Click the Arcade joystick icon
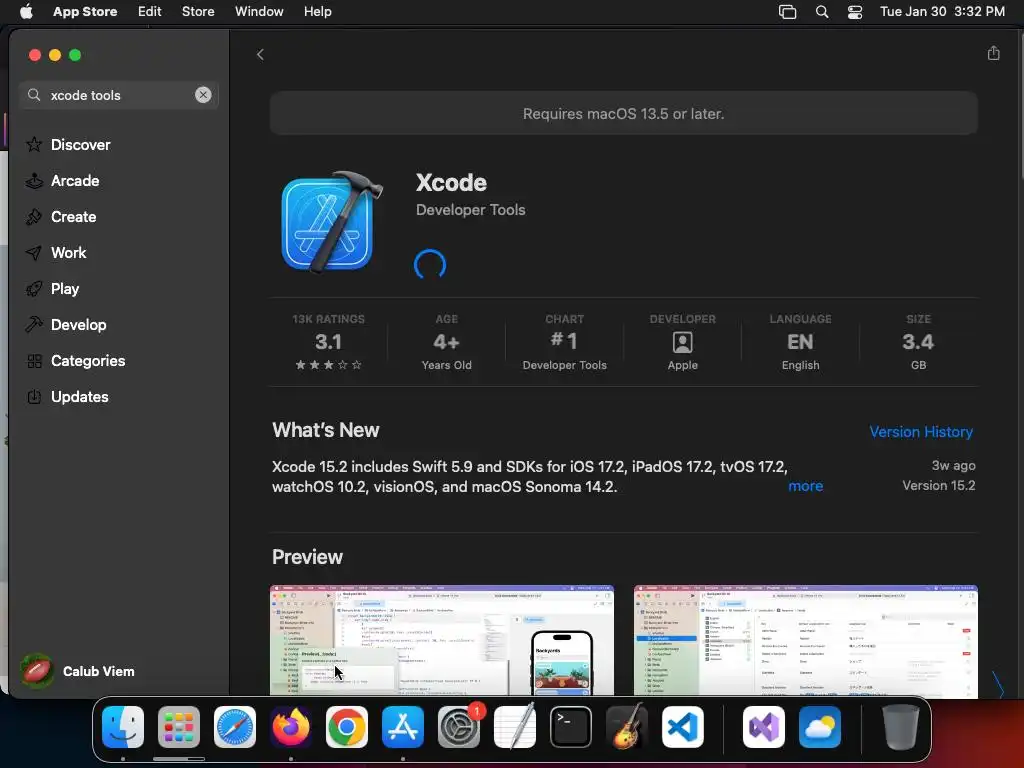The image size is (1024, 768). (x=34, y=181)
